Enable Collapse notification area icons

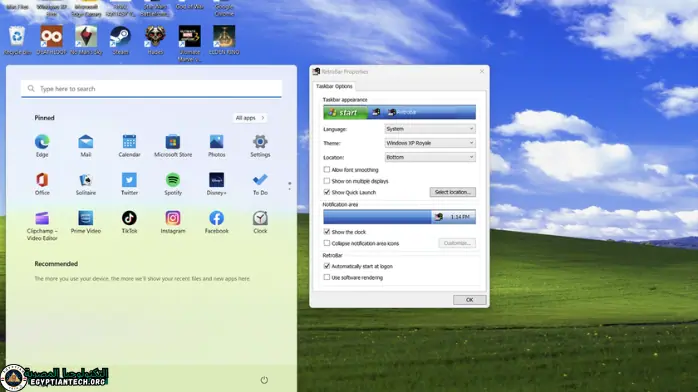pyautogui.click(x=327, y=243)
